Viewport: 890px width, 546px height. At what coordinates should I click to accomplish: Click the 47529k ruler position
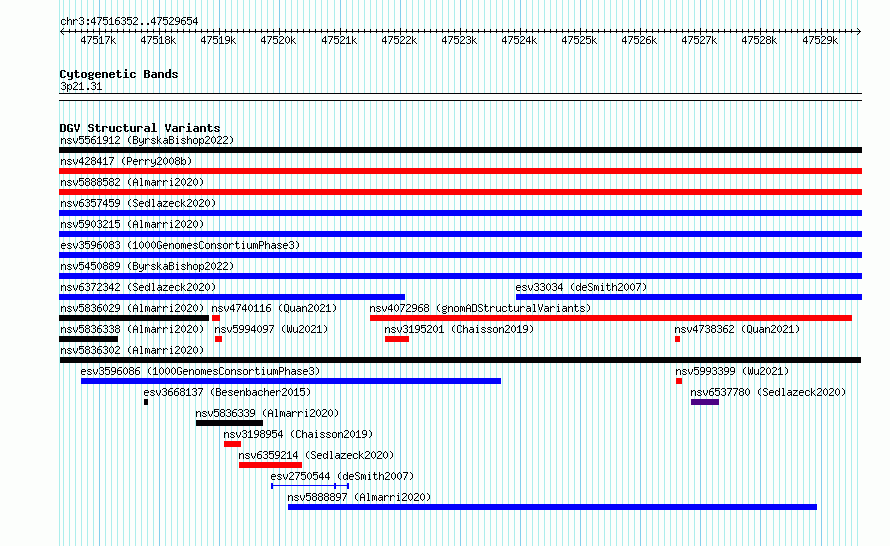point(820,40)
